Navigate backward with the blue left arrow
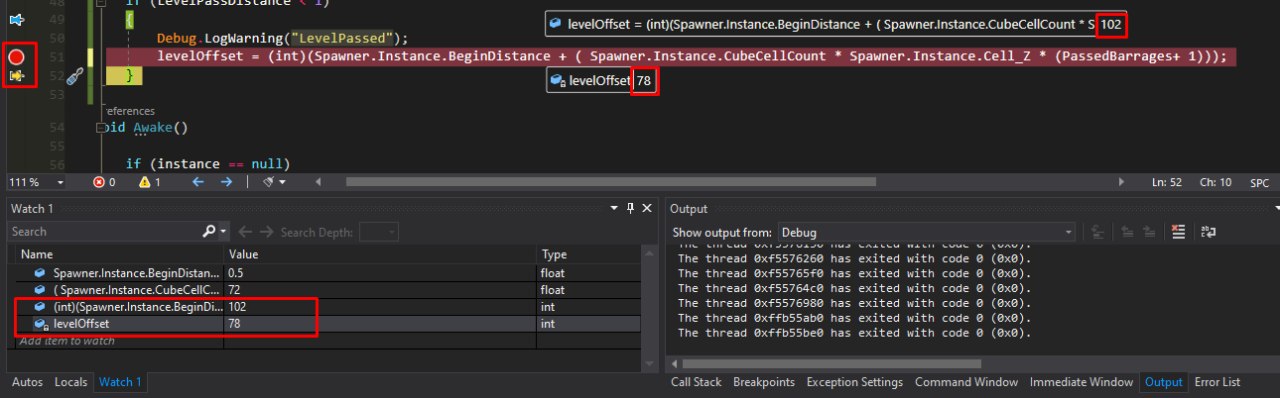Screen dimensions: 1280x398 (x=198, y=182)
